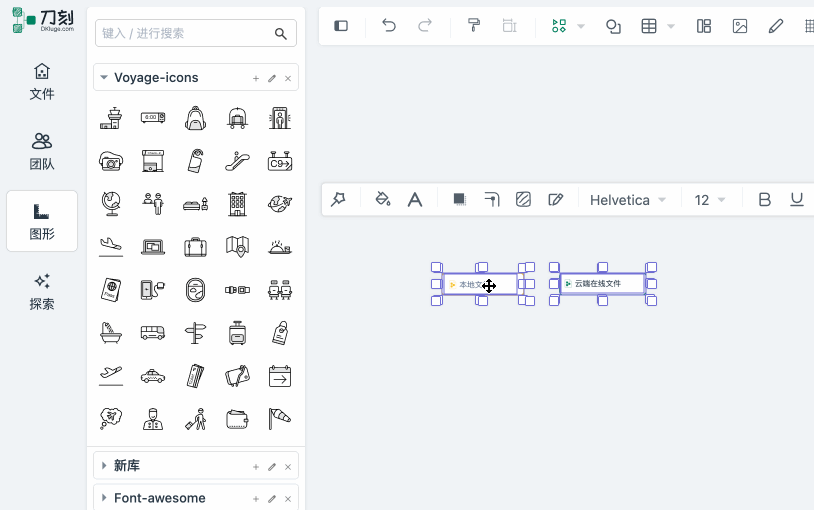Switch to the 团队 tab
The height and width of the screenshot is (510, 814).
point(42,151)
